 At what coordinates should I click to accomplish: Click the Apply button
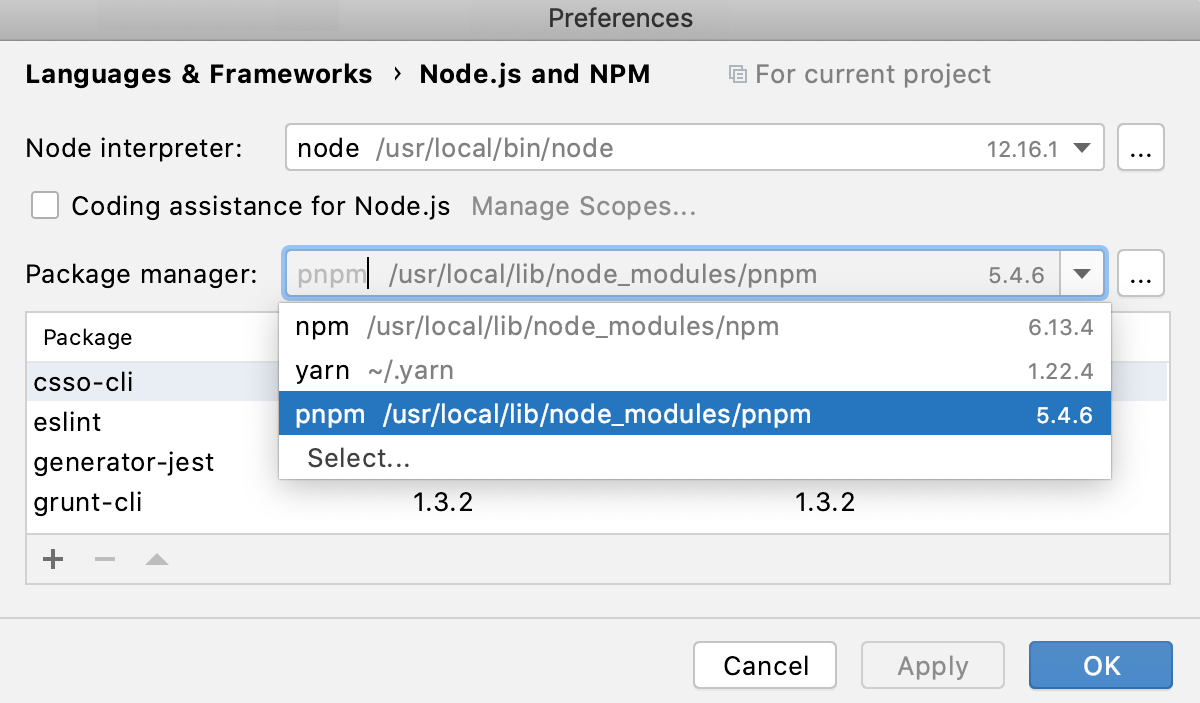(x=933, y=666)
